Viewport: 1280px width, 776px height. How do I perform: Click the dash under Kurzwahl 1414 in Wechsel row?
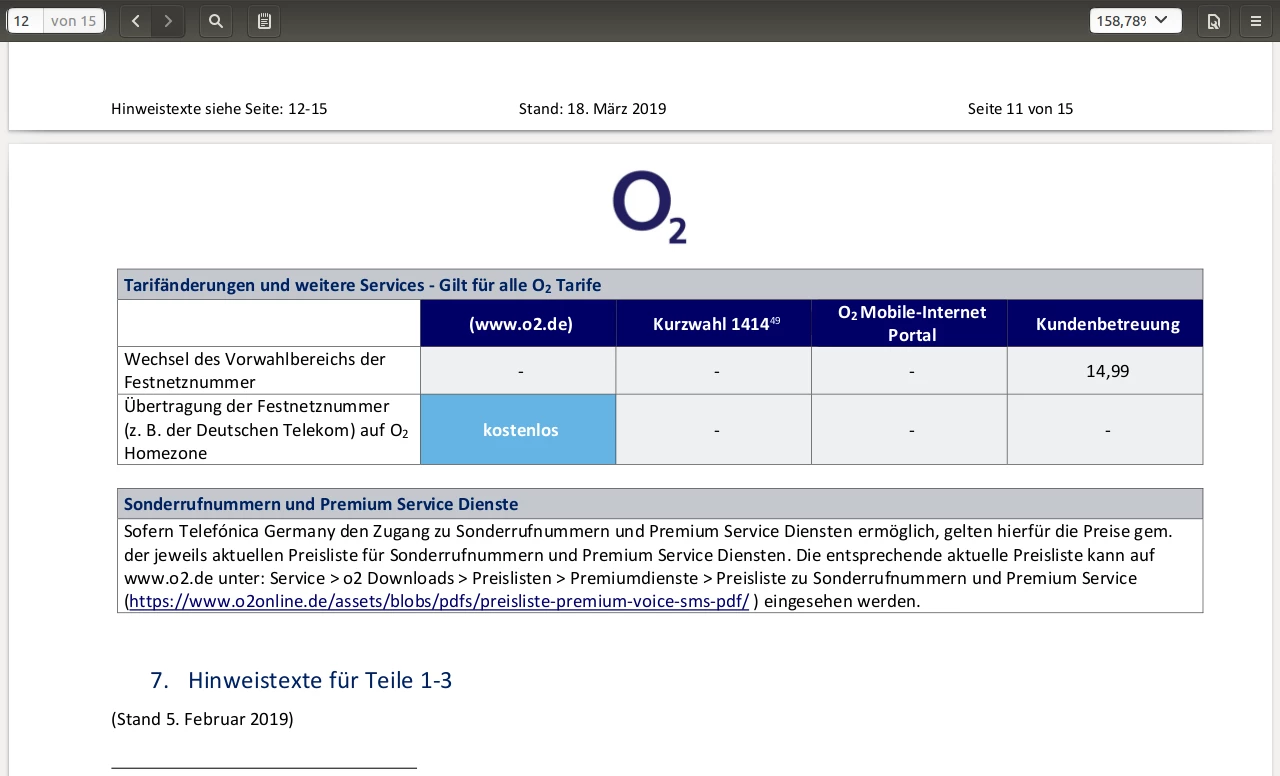pos(716,371)
